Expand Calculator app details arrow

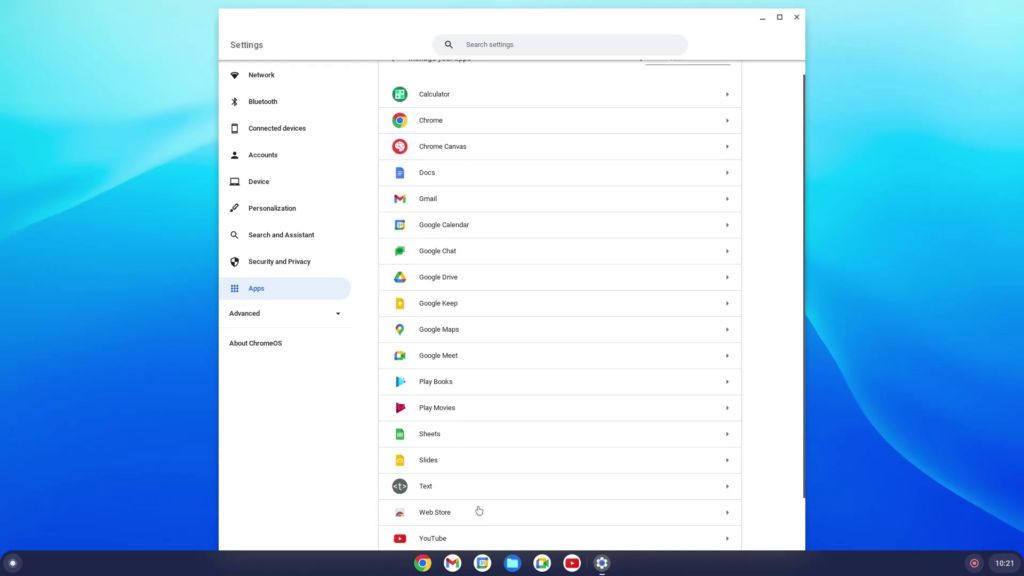pyautogui.click(x=727, y=94)
